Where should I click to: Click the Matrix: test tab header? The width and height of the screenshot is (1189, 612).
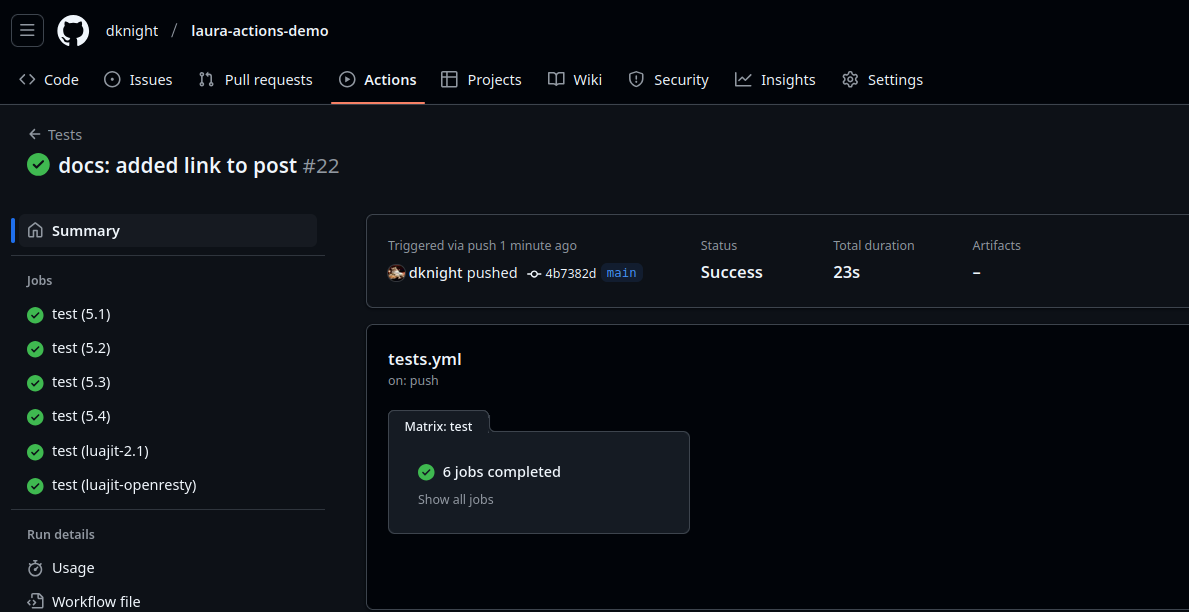[438, 426]
